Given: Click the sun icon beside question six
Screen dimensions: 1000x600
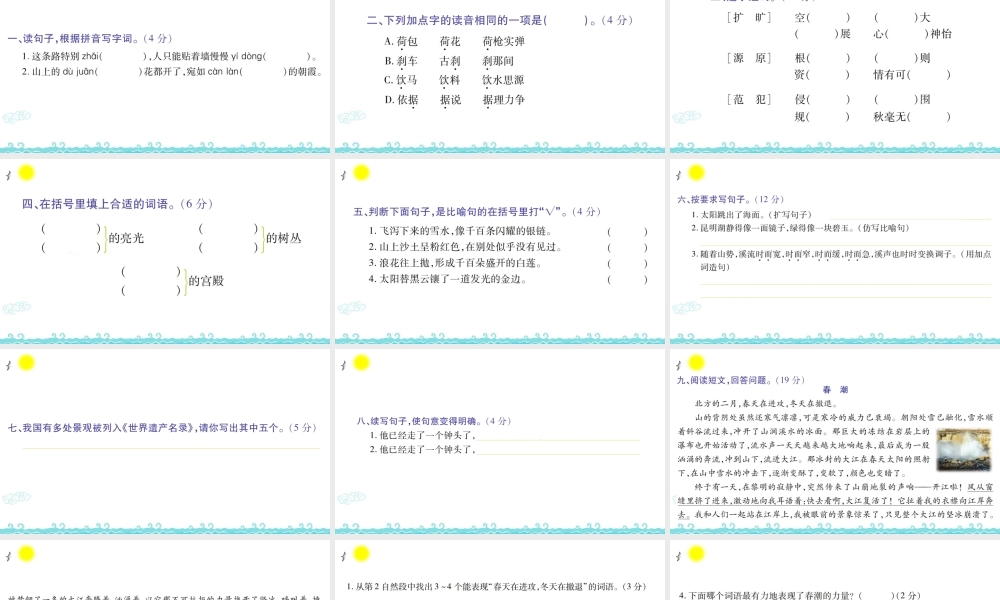Looking at the screenshot, I should [x=697, y=173].
